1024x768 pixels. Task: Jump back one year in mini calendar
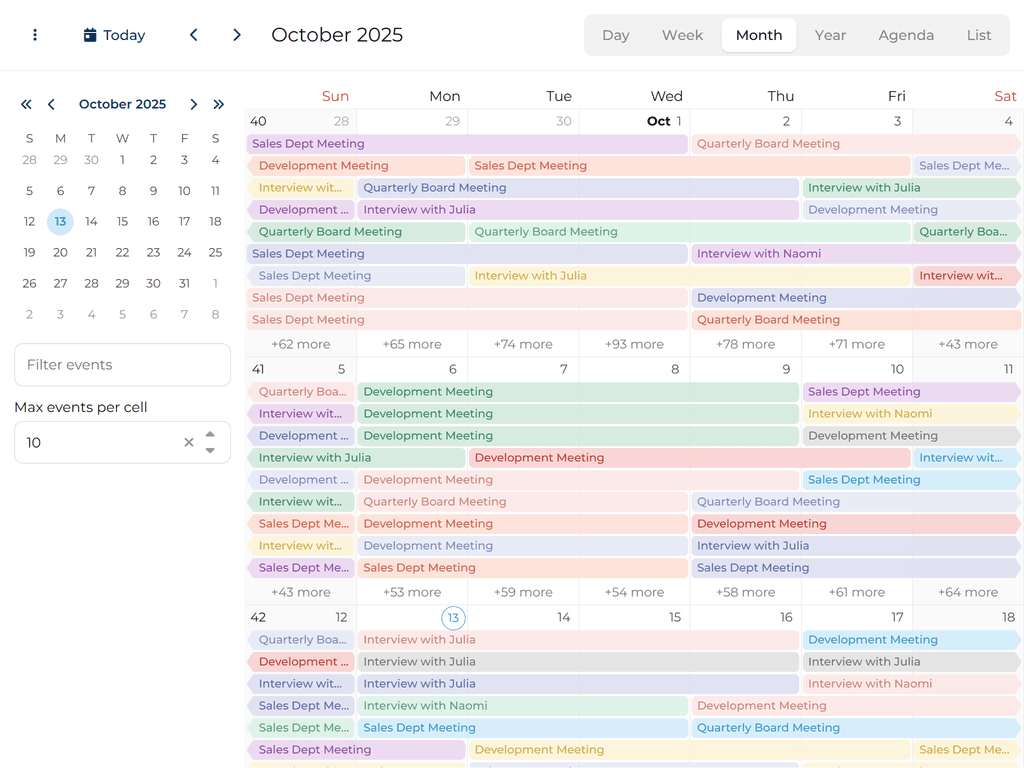26,104
